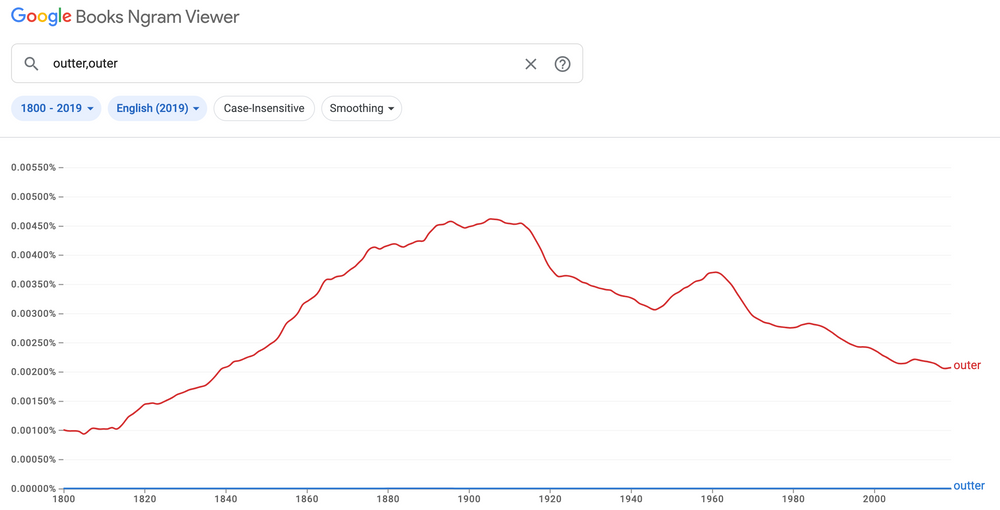This screenshot has height=510, width=1000.
Task: Click the red outer line's peak near 1905
Action: [x=492, y=219]
